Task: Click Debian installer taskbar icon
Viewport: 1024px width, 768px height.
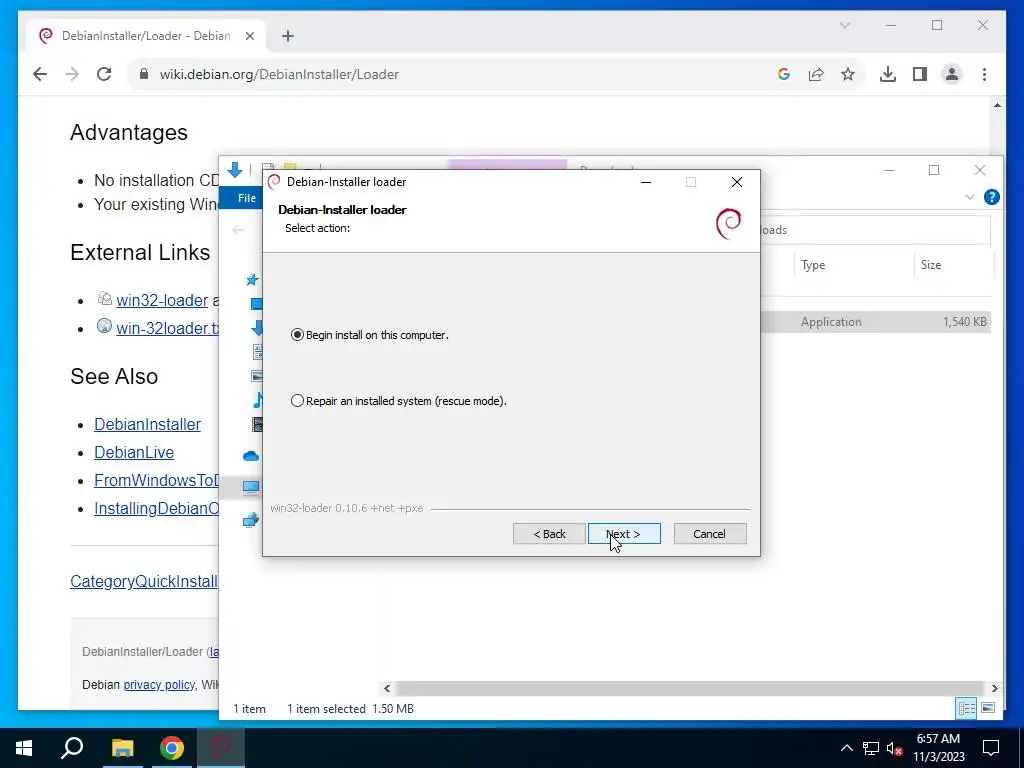Action: (221, 748)
